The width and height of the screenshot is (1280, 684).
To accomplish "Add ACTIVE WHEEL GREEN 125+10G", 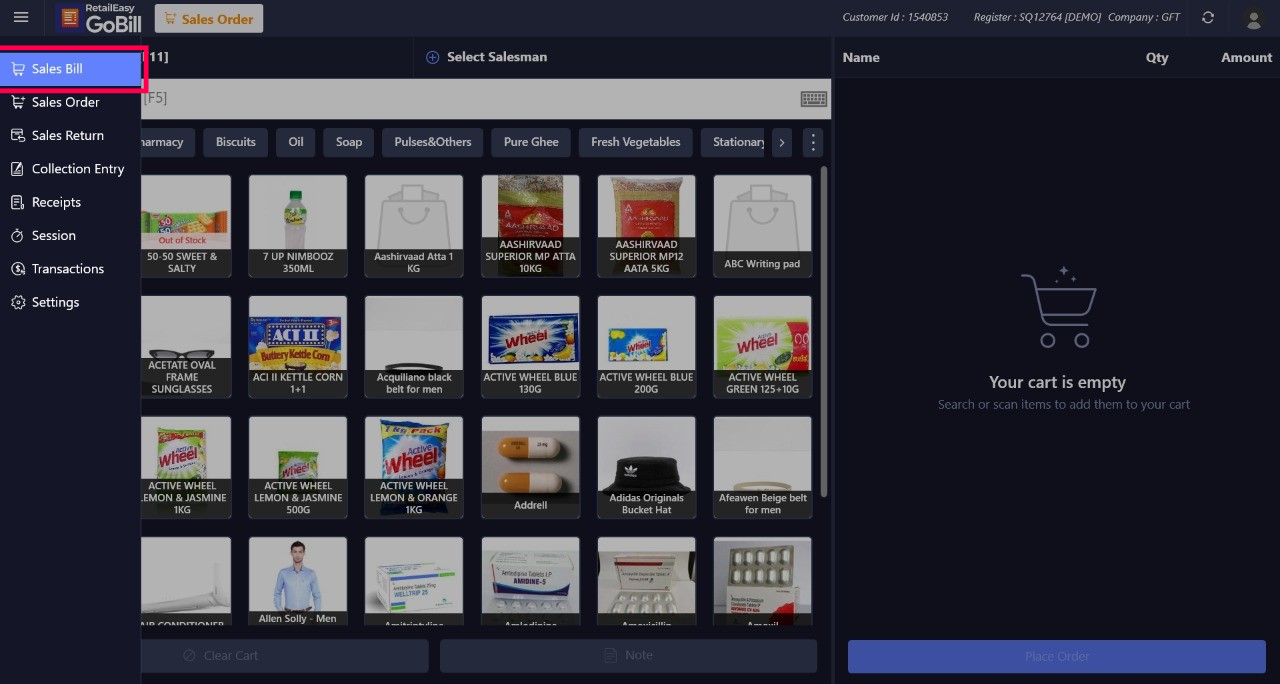I will tap(762, 347).
